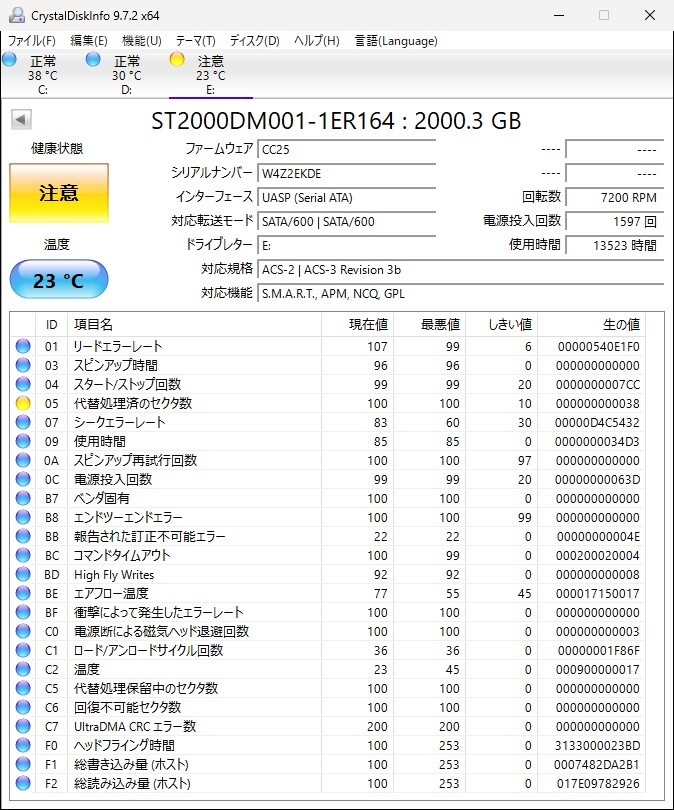Screen dimensions: 674x810
Task: Click the power on hours field 13523 時間
Action: 615,245
